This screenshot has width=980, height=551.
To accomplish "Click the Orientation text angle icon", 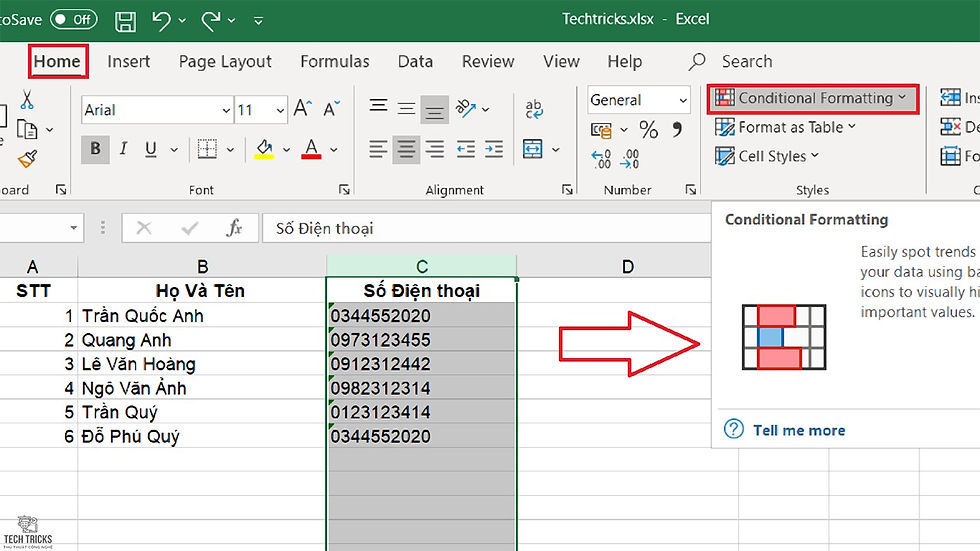I will tap(466, 109).
